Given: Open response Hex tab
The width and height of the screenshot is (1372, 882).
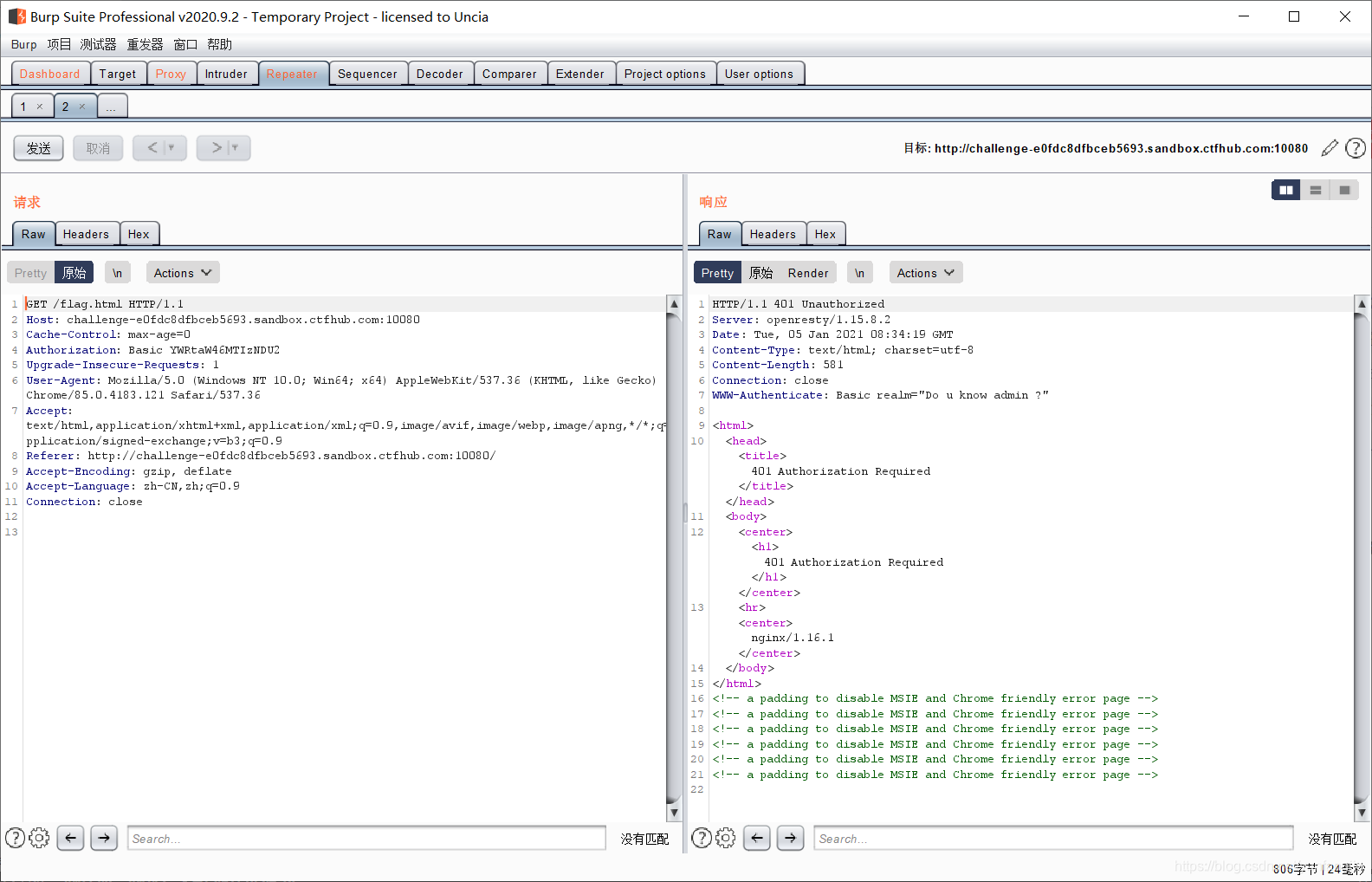Looking at the screenshot, I should (825, 234).
